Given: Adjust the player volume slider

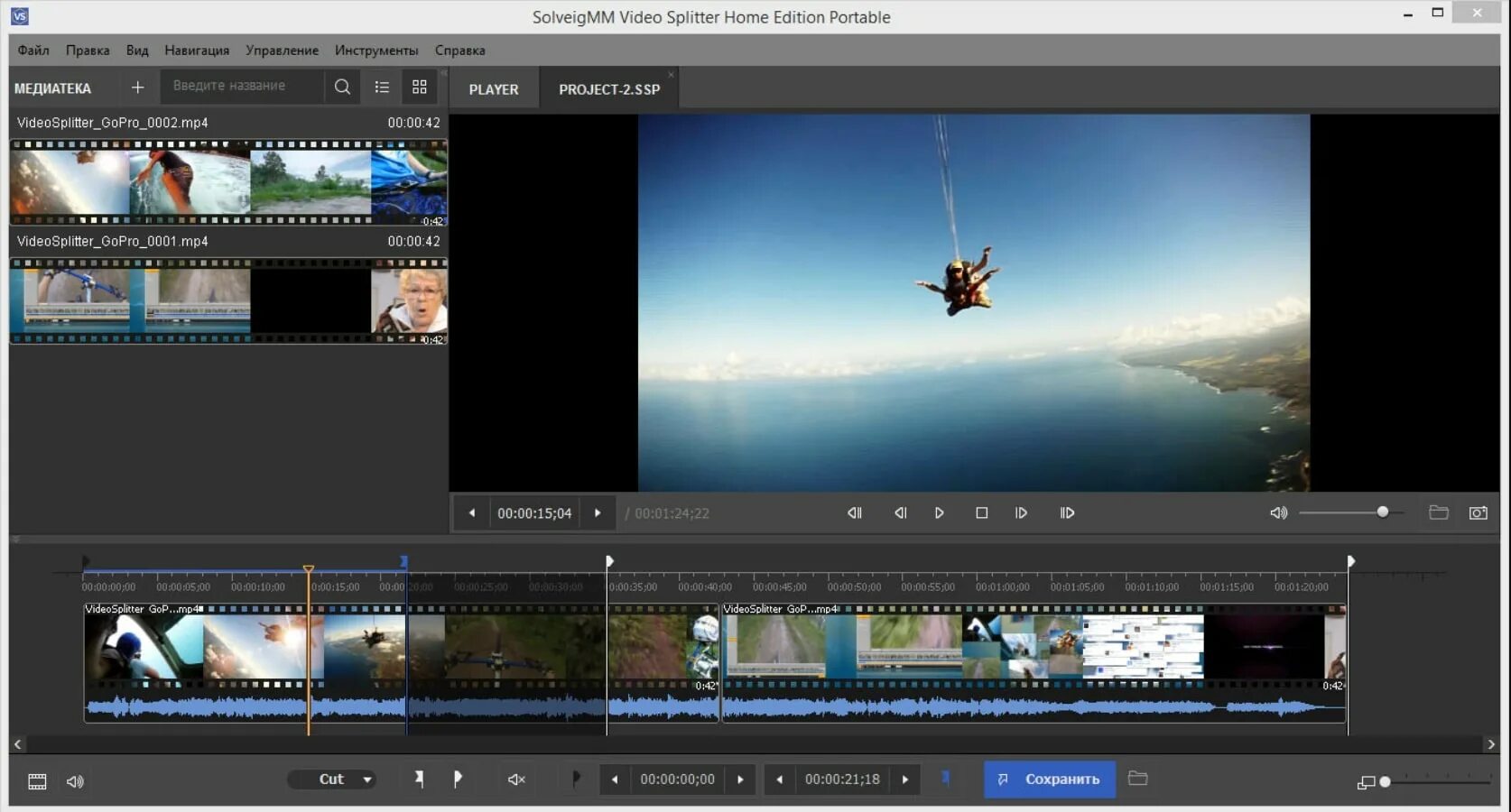Looking at the screenshot, I should (x=1382, y=512).
